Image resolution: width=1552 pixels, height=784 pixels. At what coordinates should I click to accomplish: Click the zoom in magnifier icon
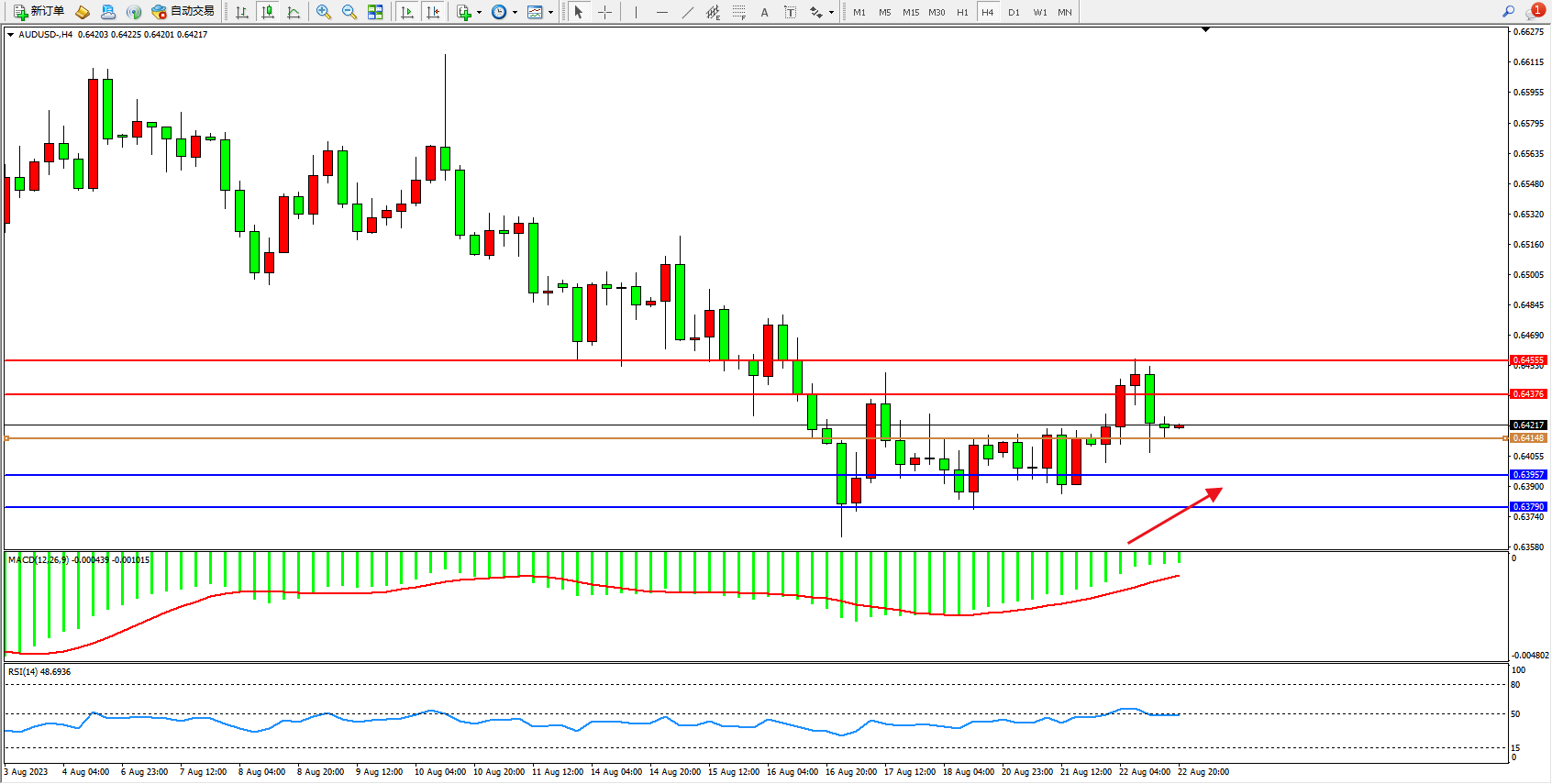[x=324, y=12]
